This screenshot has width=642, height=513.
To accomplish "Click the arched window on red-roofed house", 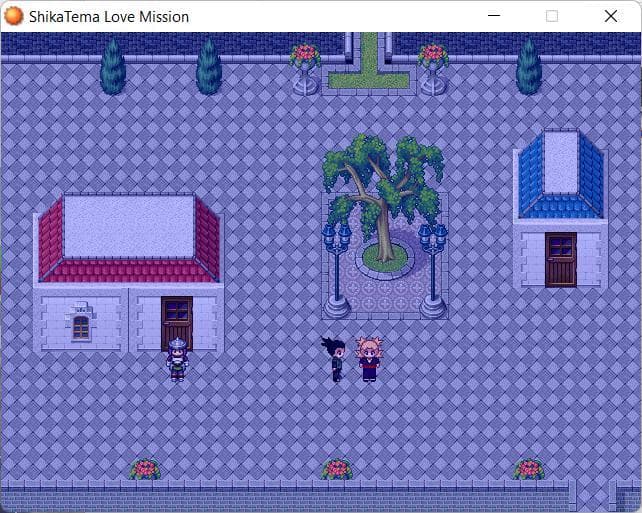I will (x=81, y=328).
